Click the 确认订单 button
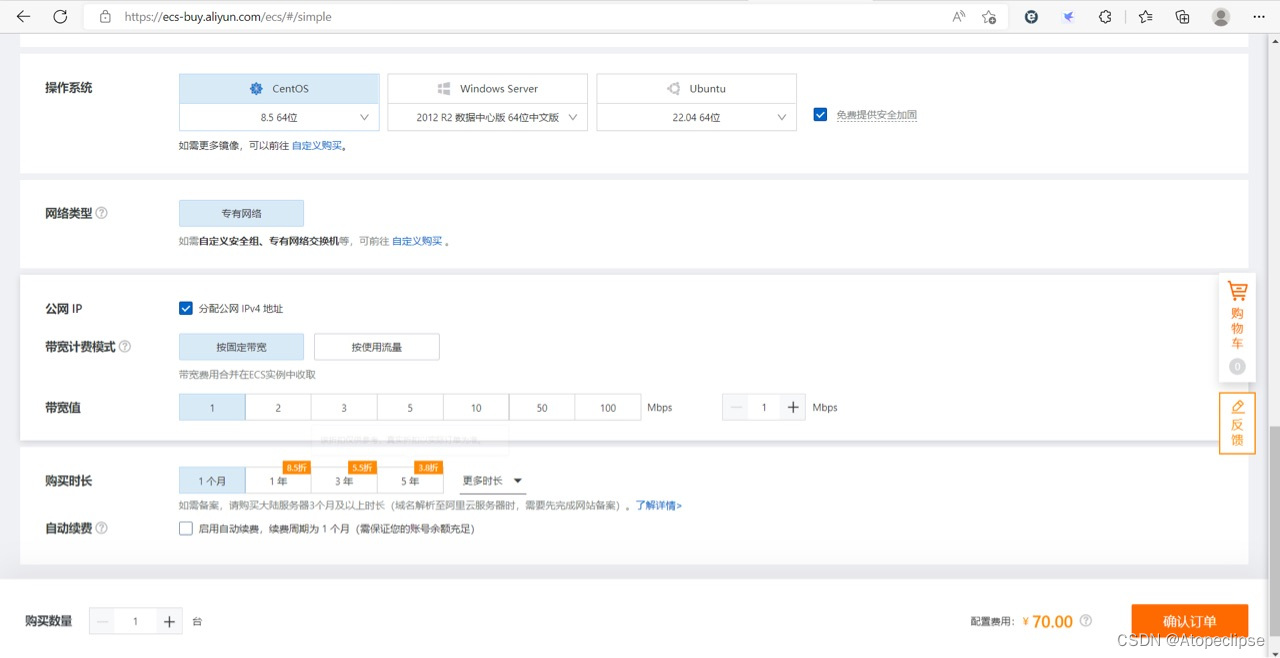1280x658 pixels. tap(1189, 621)
